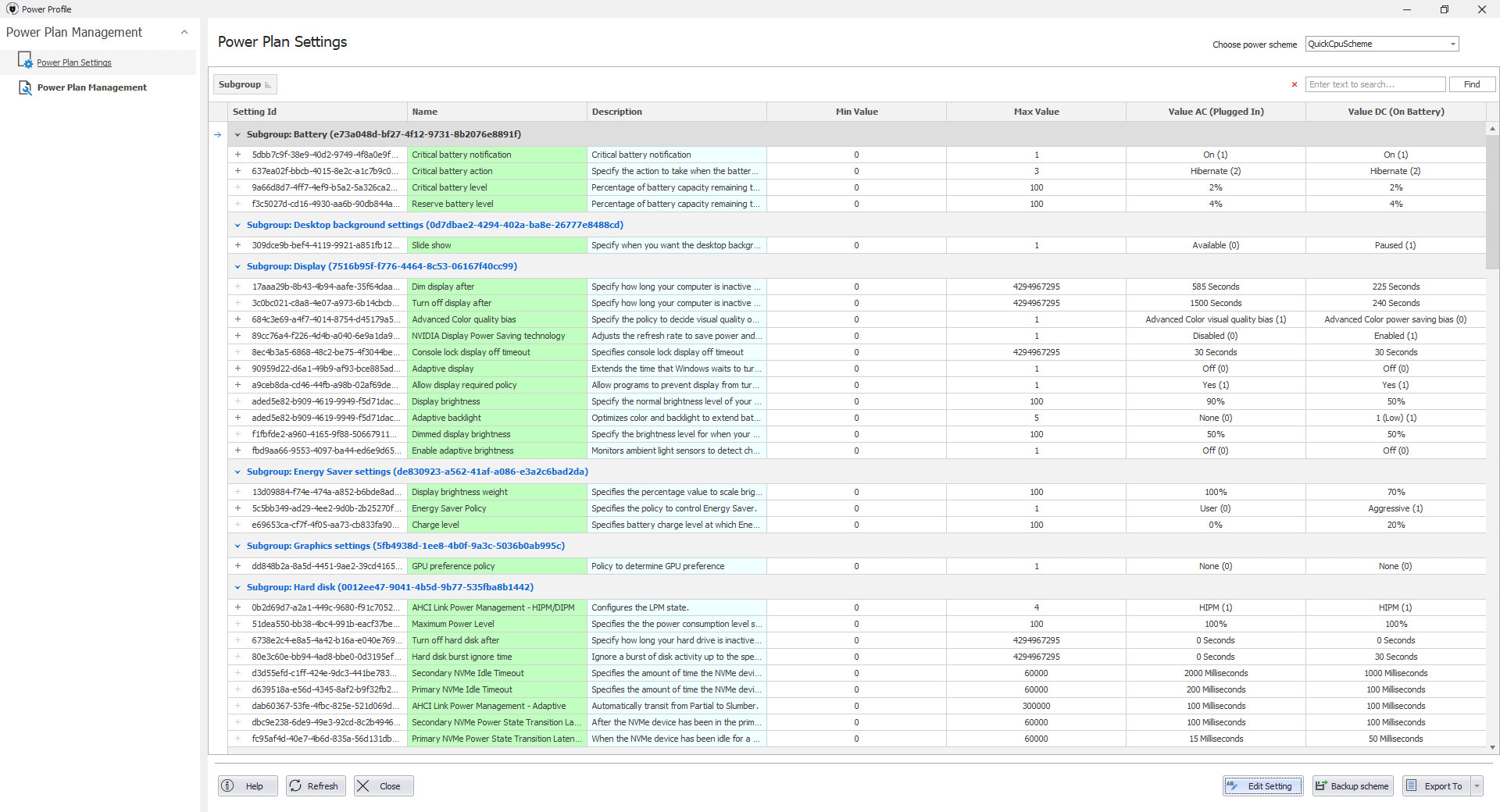Select the Adaptive display name cell
1500x812 pixels.
497,369
